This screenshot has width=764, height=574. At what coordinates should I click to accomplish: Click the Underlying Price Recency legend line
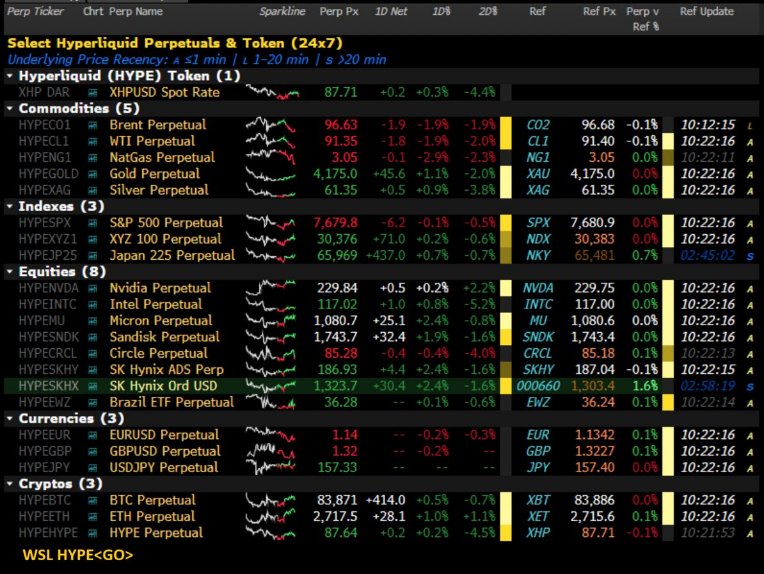(197, 60)
